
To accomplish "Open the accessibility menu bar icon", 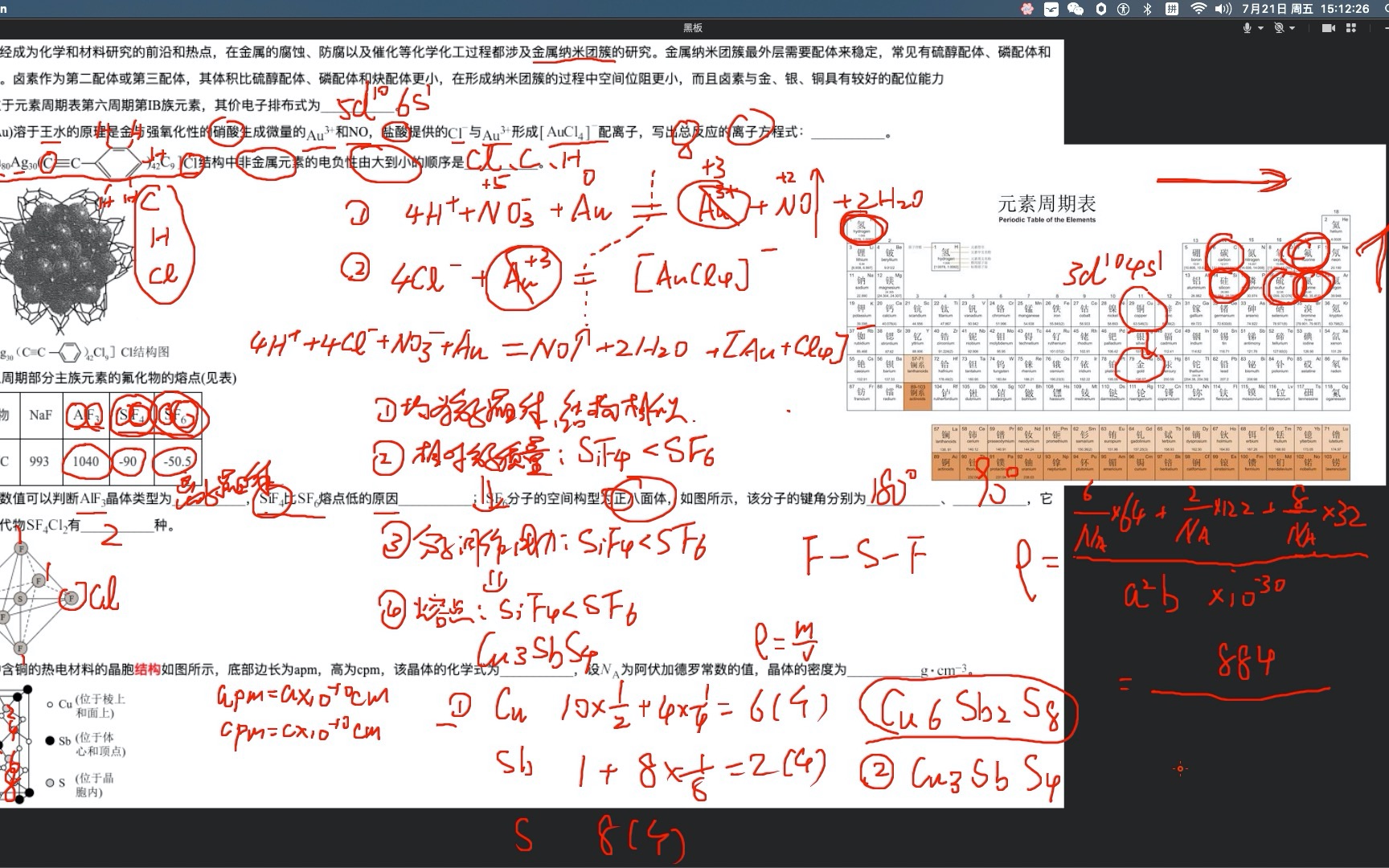I will [x=1123, y=9].
